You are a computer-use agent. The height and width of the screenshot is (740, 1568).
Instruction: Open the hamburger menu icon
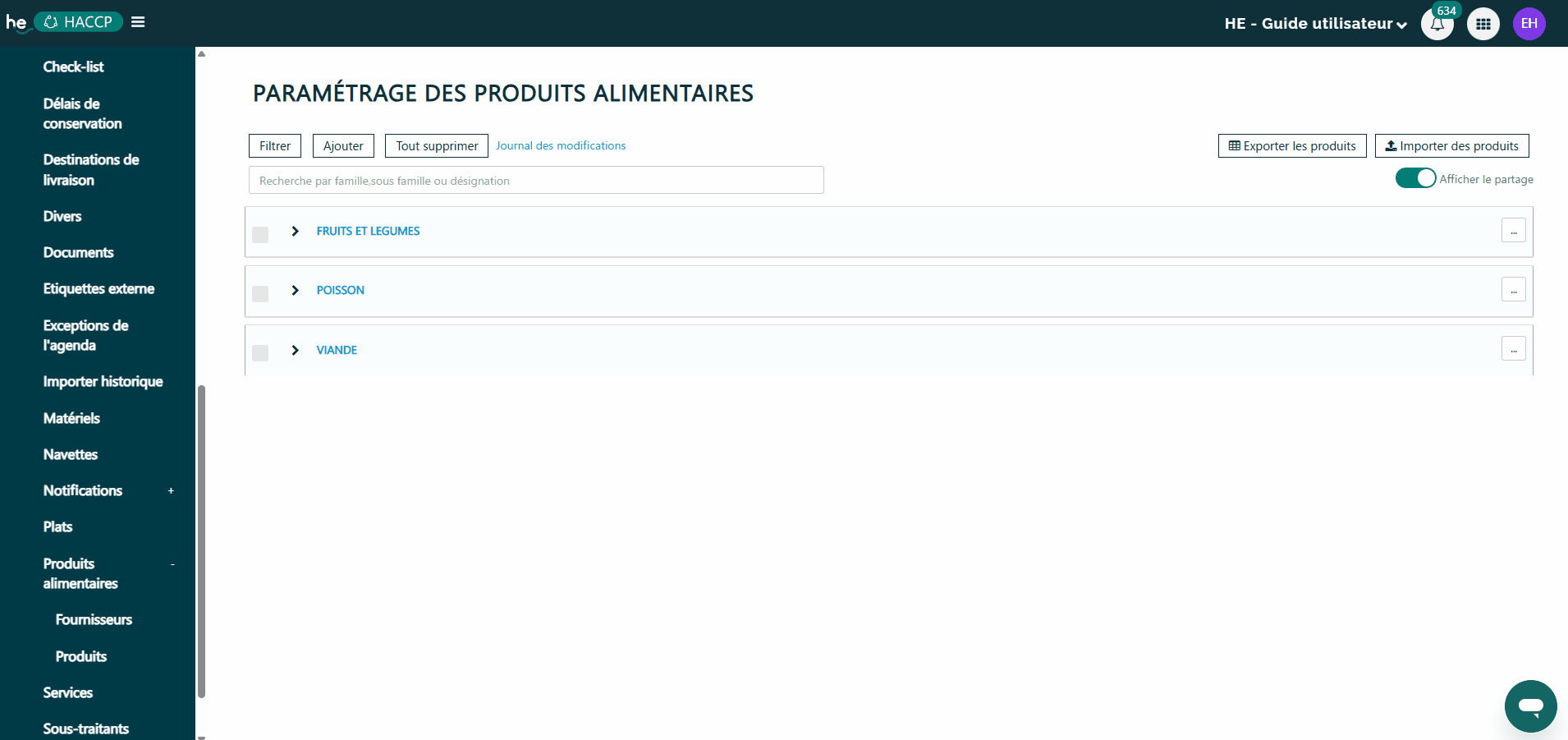(x=138, y=22)
